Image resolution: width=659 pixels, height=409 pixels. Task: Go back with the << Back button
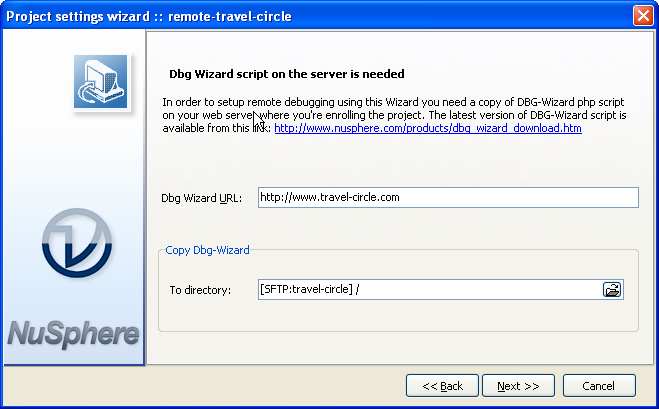(x=442, y=386)
